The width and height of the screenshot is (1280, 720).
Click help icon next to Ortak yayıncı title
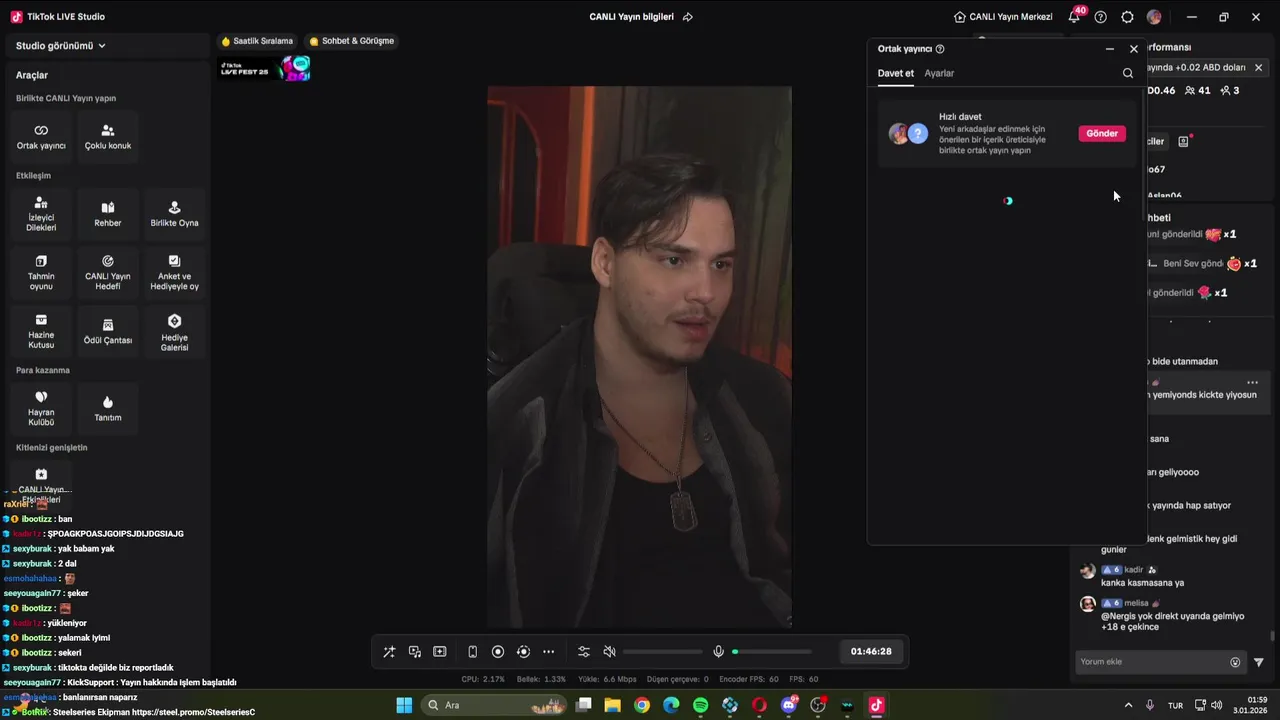pyautogui.click(x=940, y=49)
